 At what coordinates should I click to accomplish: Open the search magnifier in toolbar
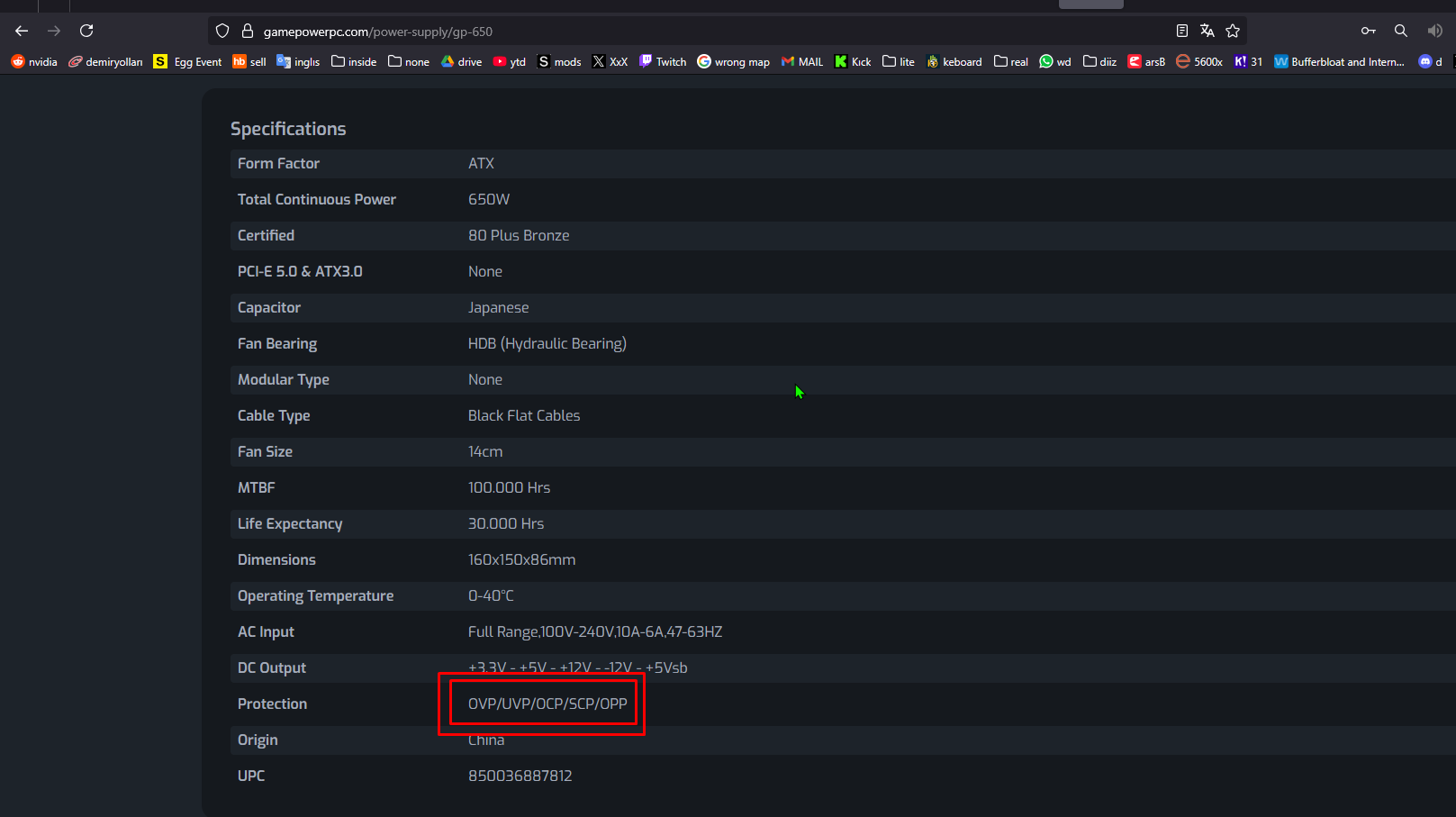tap(1401, 31)
